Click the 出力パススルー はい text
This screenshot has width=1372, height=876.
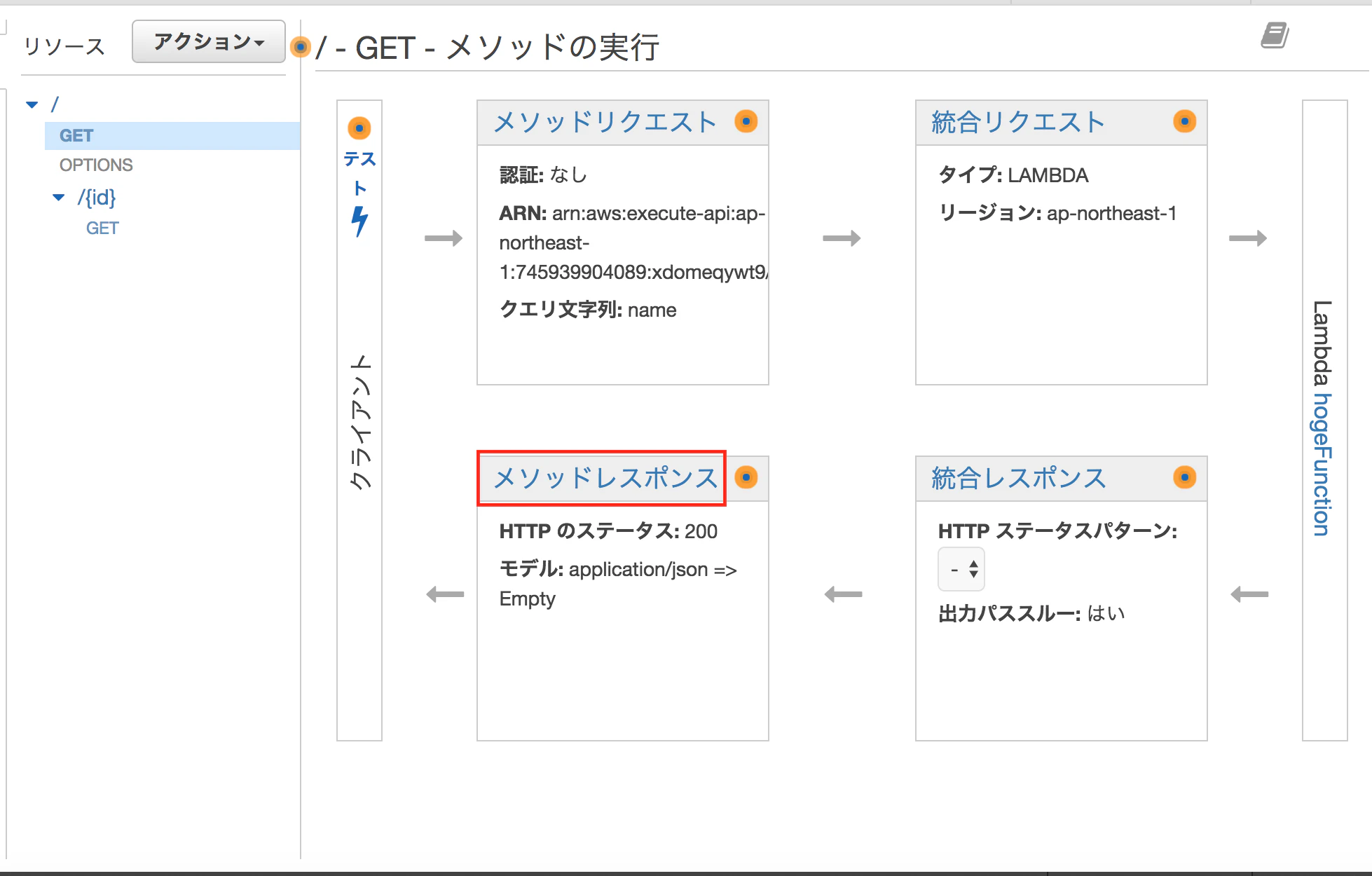[x=1031, y=613]
